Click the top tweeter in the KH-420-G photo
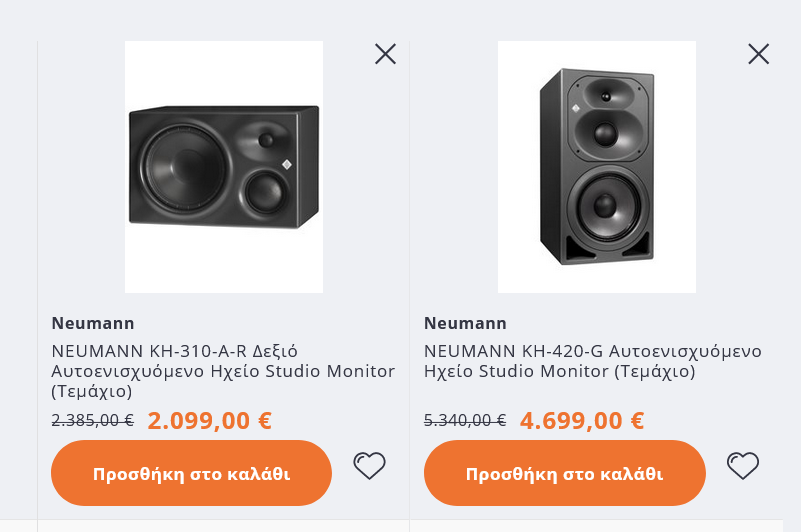Image resolution: width=802 pixels, height=532 pixels. pos(604,96)
